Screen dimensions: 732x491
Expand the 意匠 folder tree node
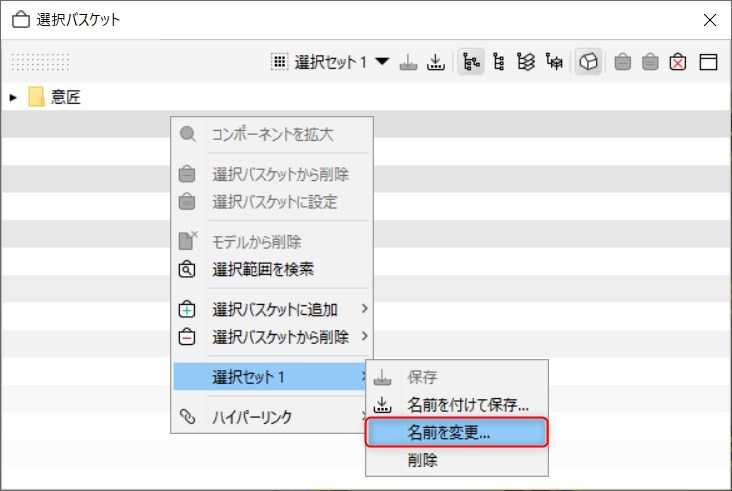(x=13, y=97)
